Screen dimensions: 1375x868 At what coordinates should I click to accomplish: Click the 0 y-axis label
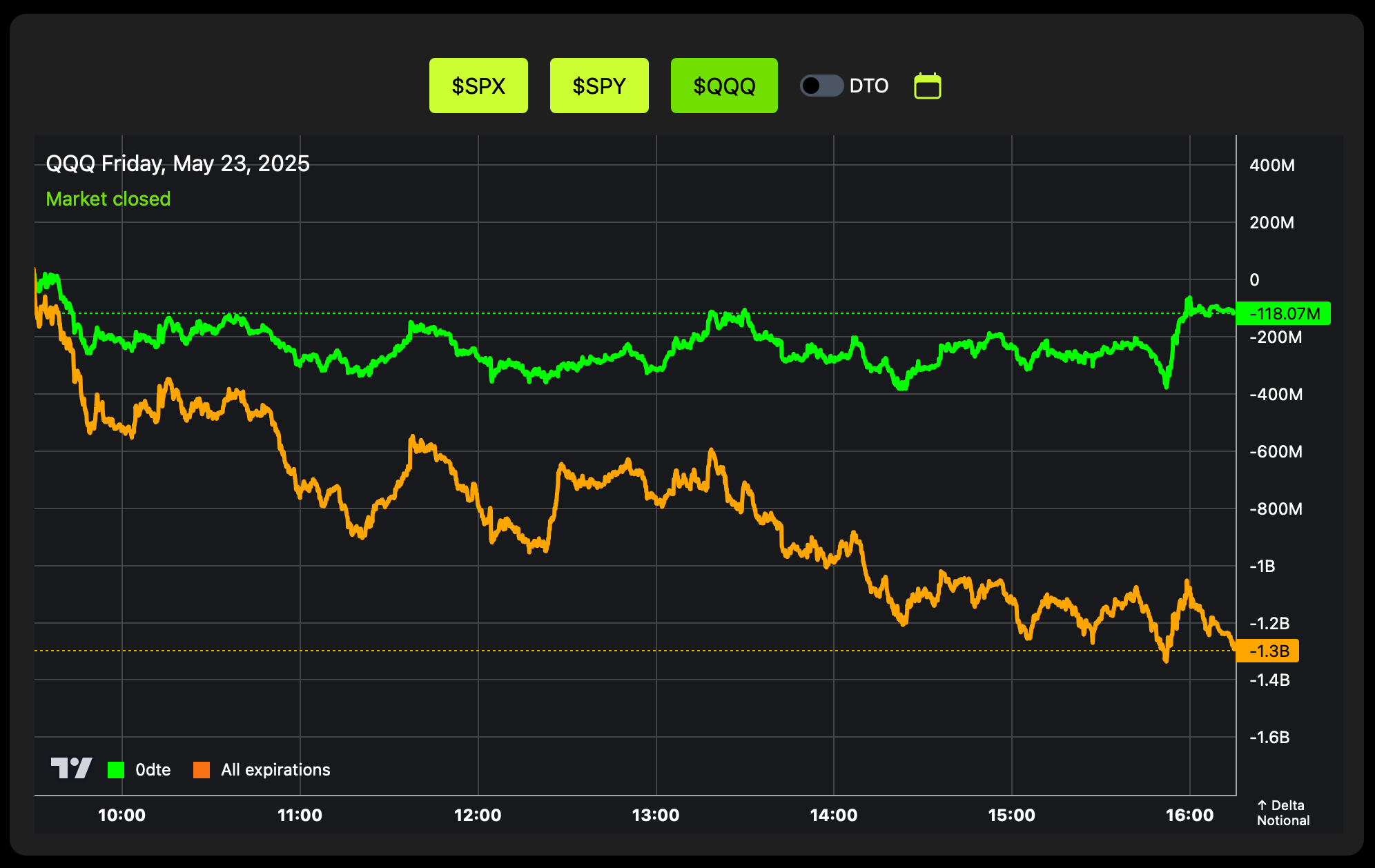pyautogui.click(x=1255, y=279)
